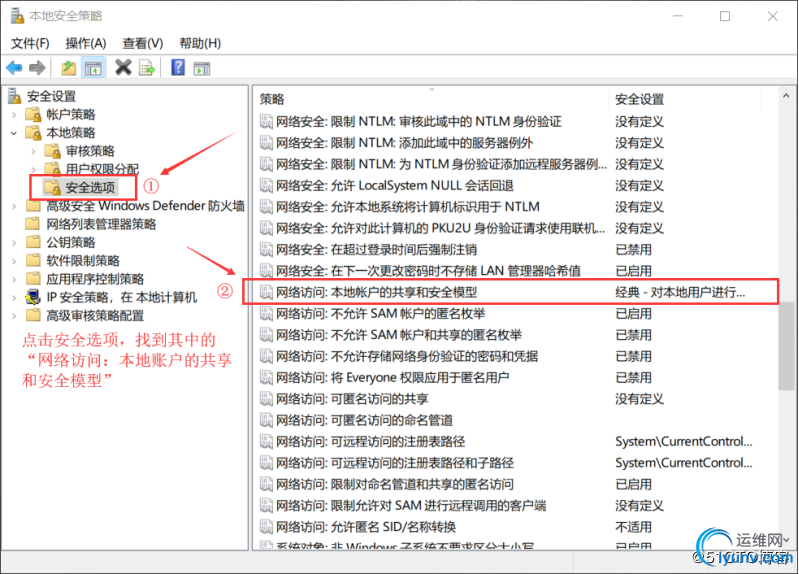799x574 pixels.
Task: Open the 操作(A) menu
Action: pos(86,43)
